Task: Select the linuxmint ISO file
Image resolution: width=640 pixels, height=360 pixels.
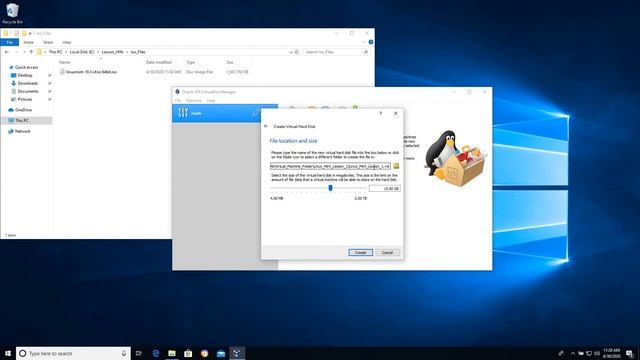Action: 91,72
